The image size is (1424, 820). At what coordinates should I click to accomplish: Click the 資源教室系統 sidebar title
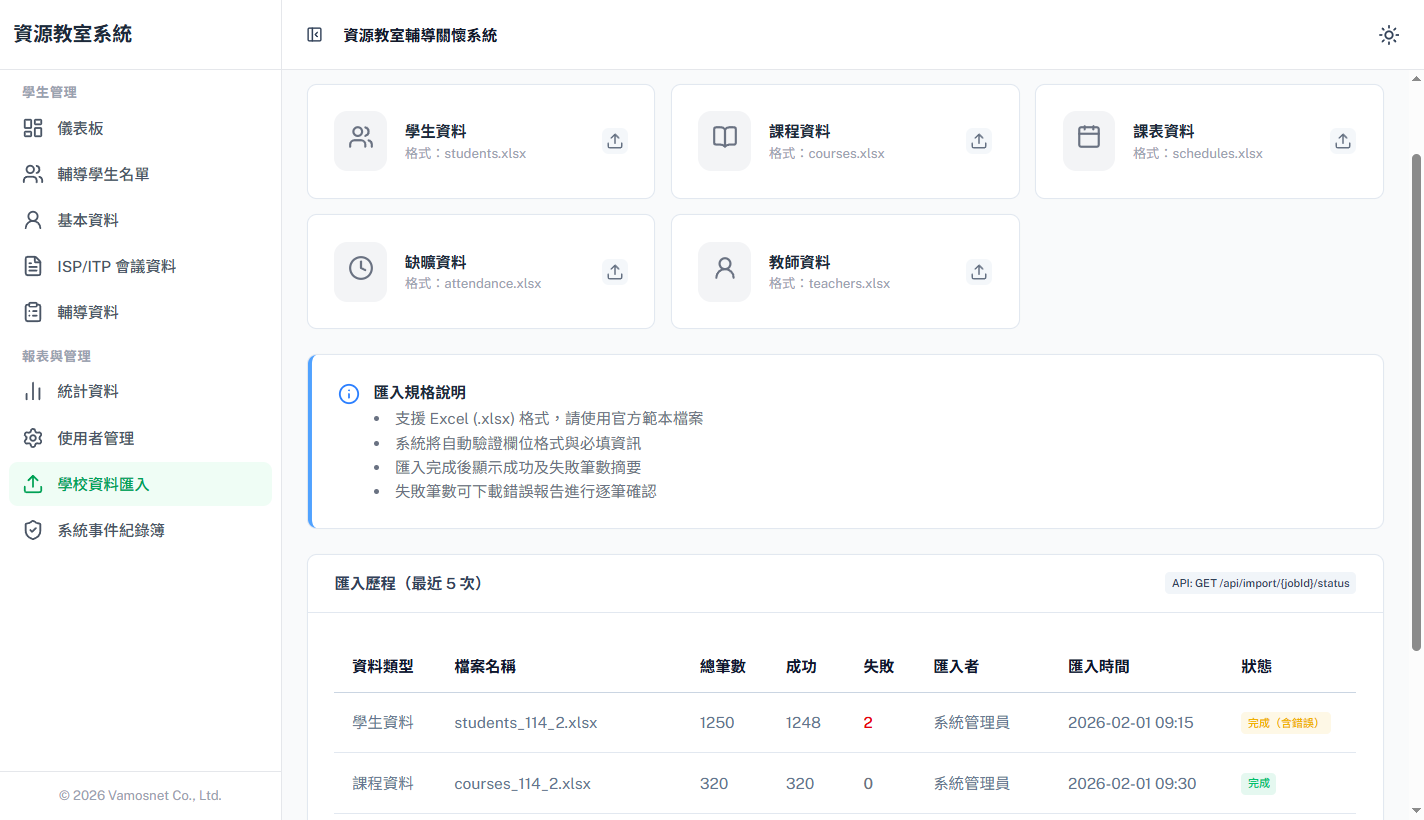coord(73,34)
